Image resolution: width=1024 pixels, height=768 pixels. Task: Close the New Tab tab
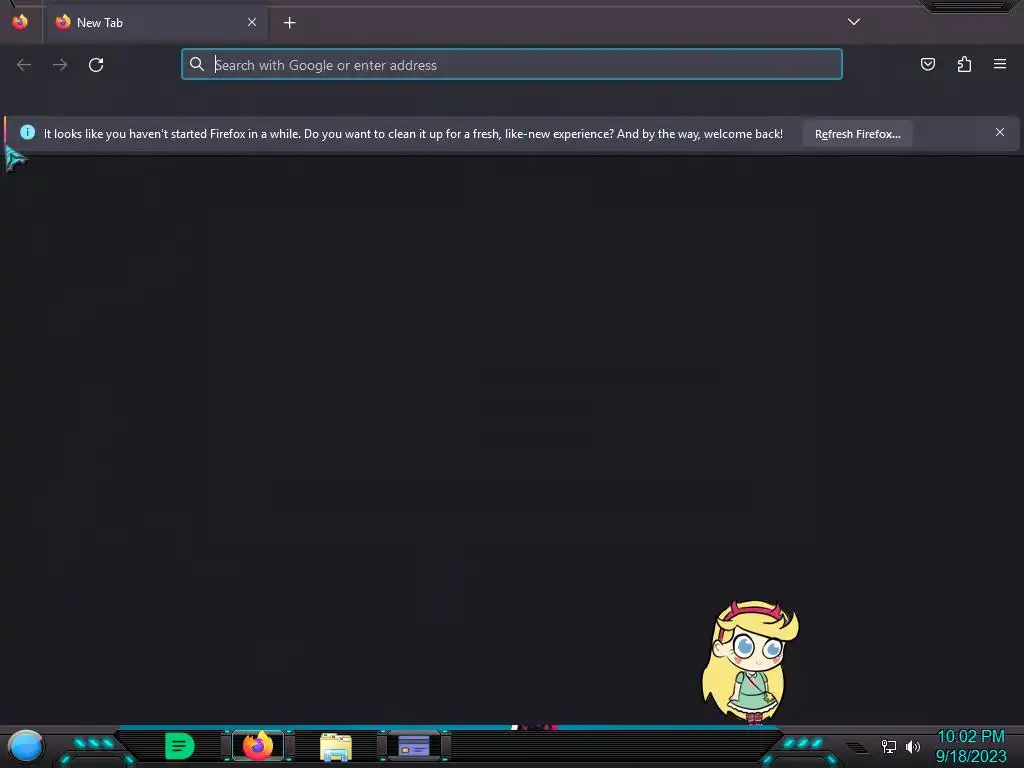click(252, 22)
